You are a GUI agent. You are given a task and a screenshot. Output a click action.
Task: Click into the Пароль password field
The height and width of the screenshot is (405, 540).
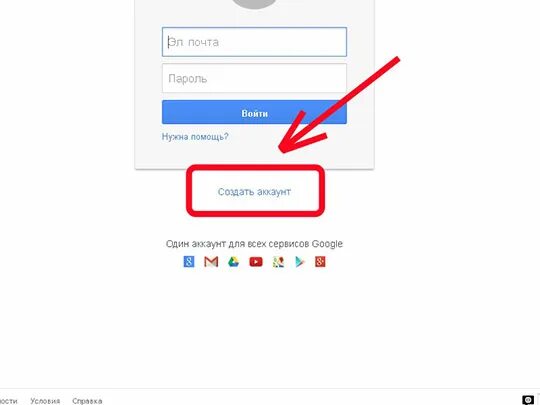[255, 78]
